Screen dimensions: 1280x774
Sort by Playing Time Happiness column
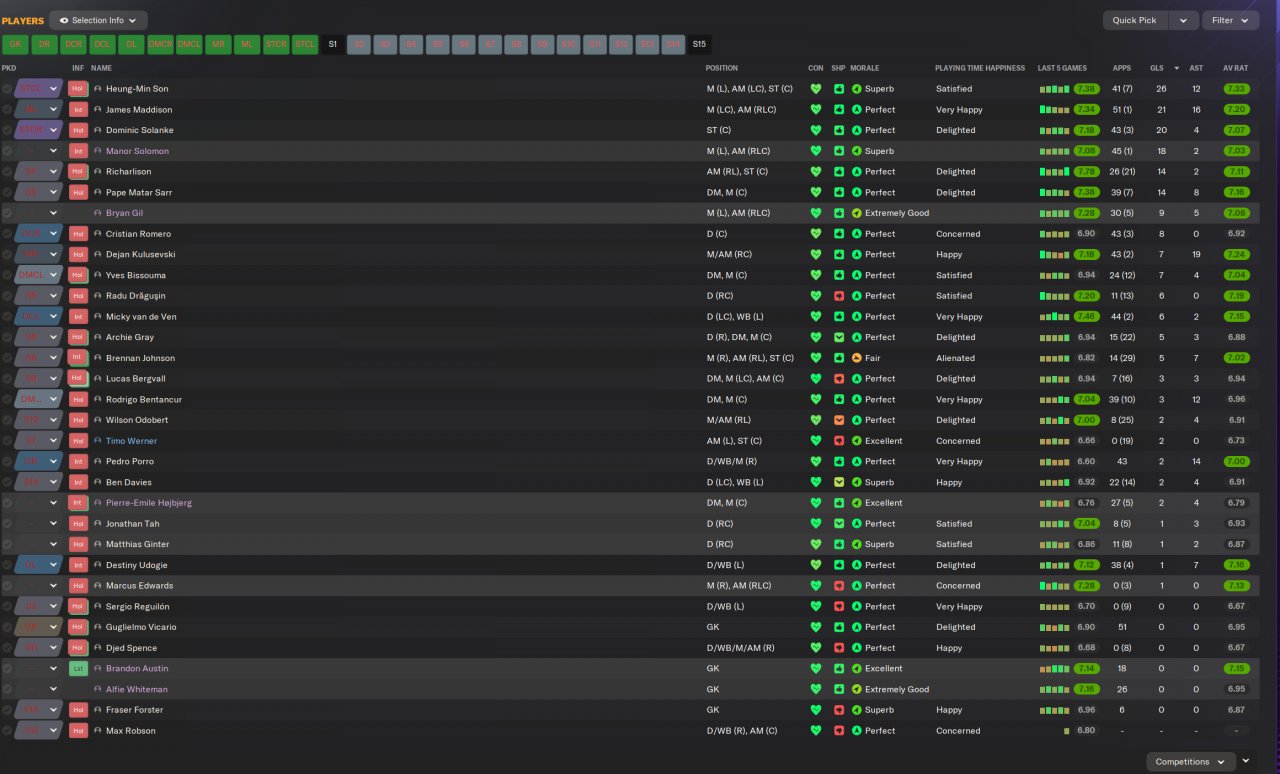(980, 68)
